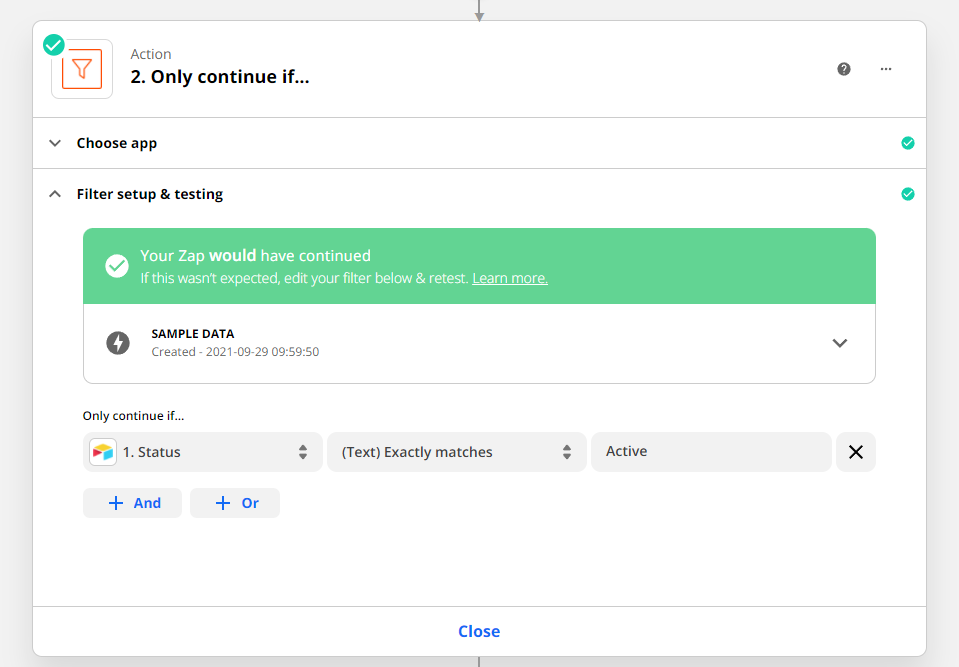Screen dimensions: 959x667
Task: Click the '2. Only continue if...' step title
Action: 220,77
